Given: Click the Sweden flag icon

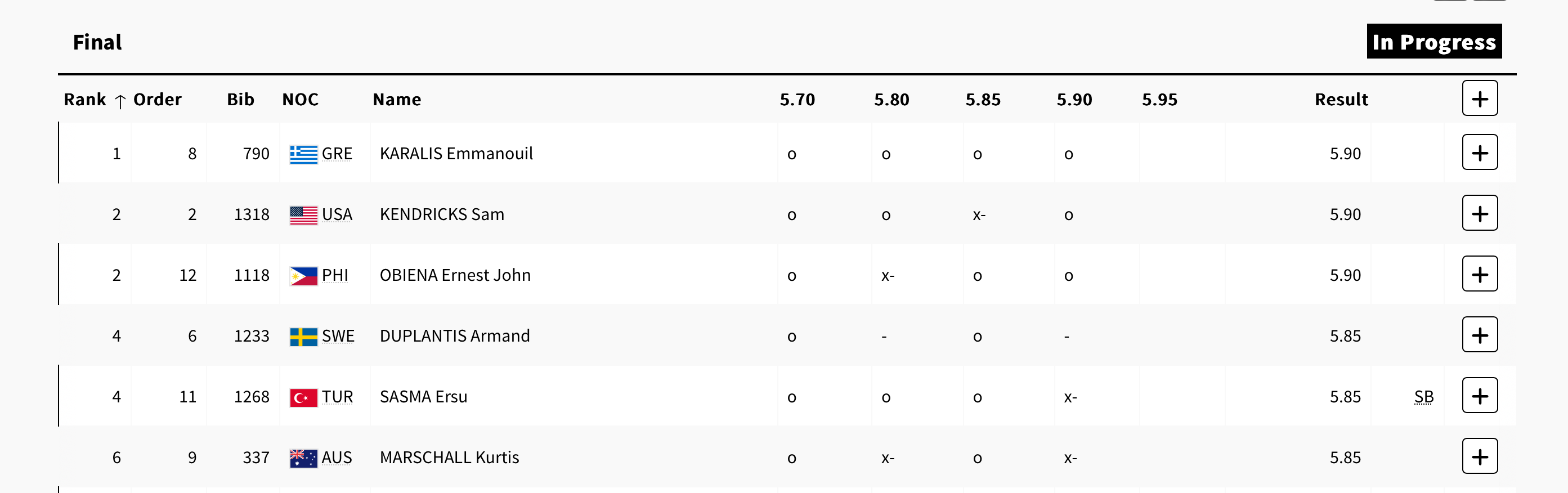Looking at the screenshot, I should click(x=303, y=337).
